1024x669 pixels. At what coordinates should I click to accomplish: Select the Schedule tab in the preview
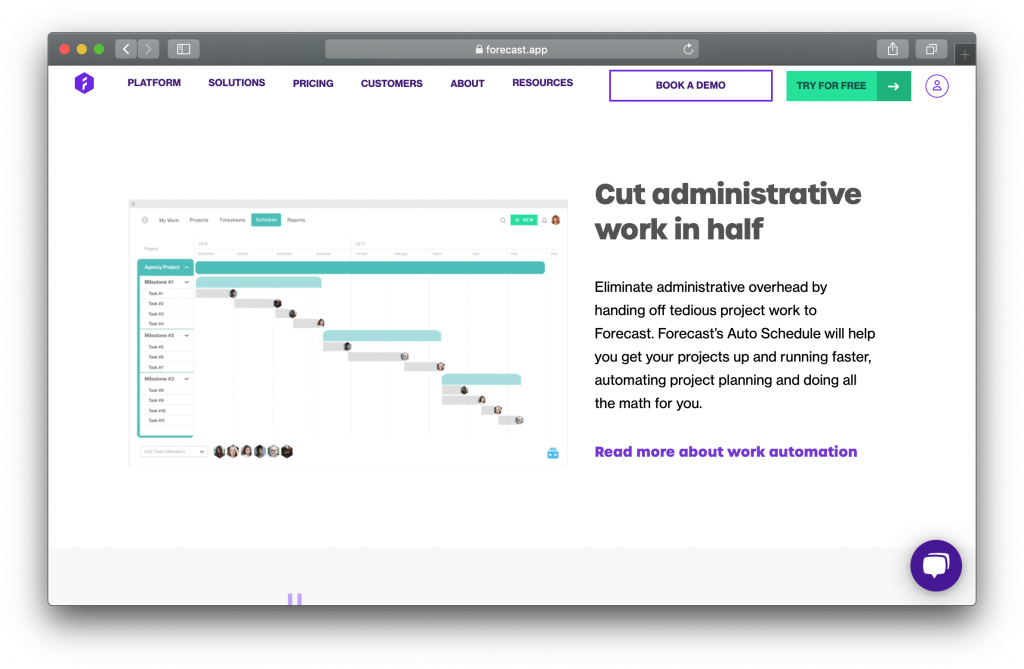click(x=266, y=220)
